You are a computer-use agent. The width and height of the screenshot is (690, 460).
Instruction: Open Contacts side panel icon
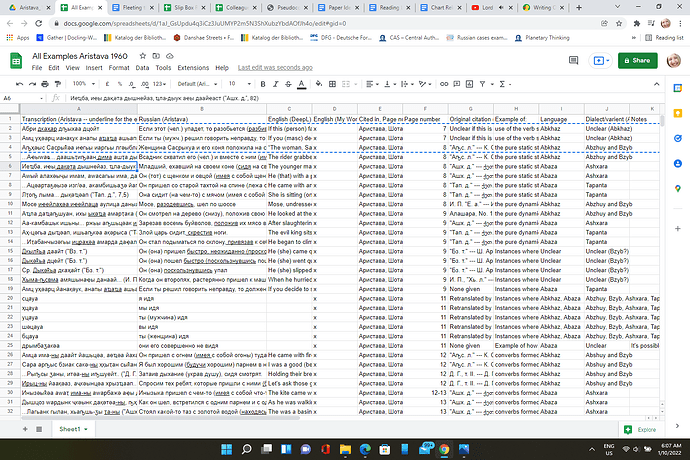click(x=678, y=163)
